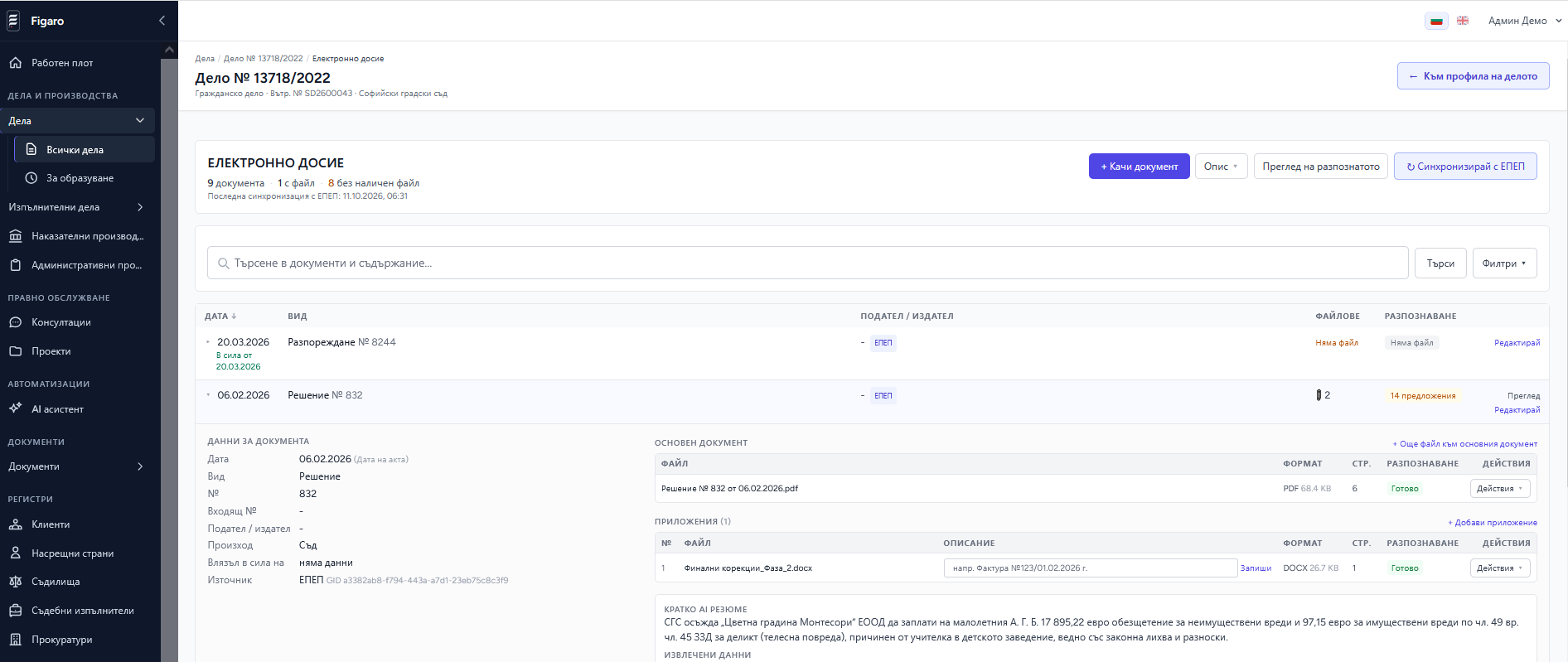The width and height of the screenshot is (1568, 662).
Task: Click the Консултации chat bubble icon
Action: click(15, 322)
